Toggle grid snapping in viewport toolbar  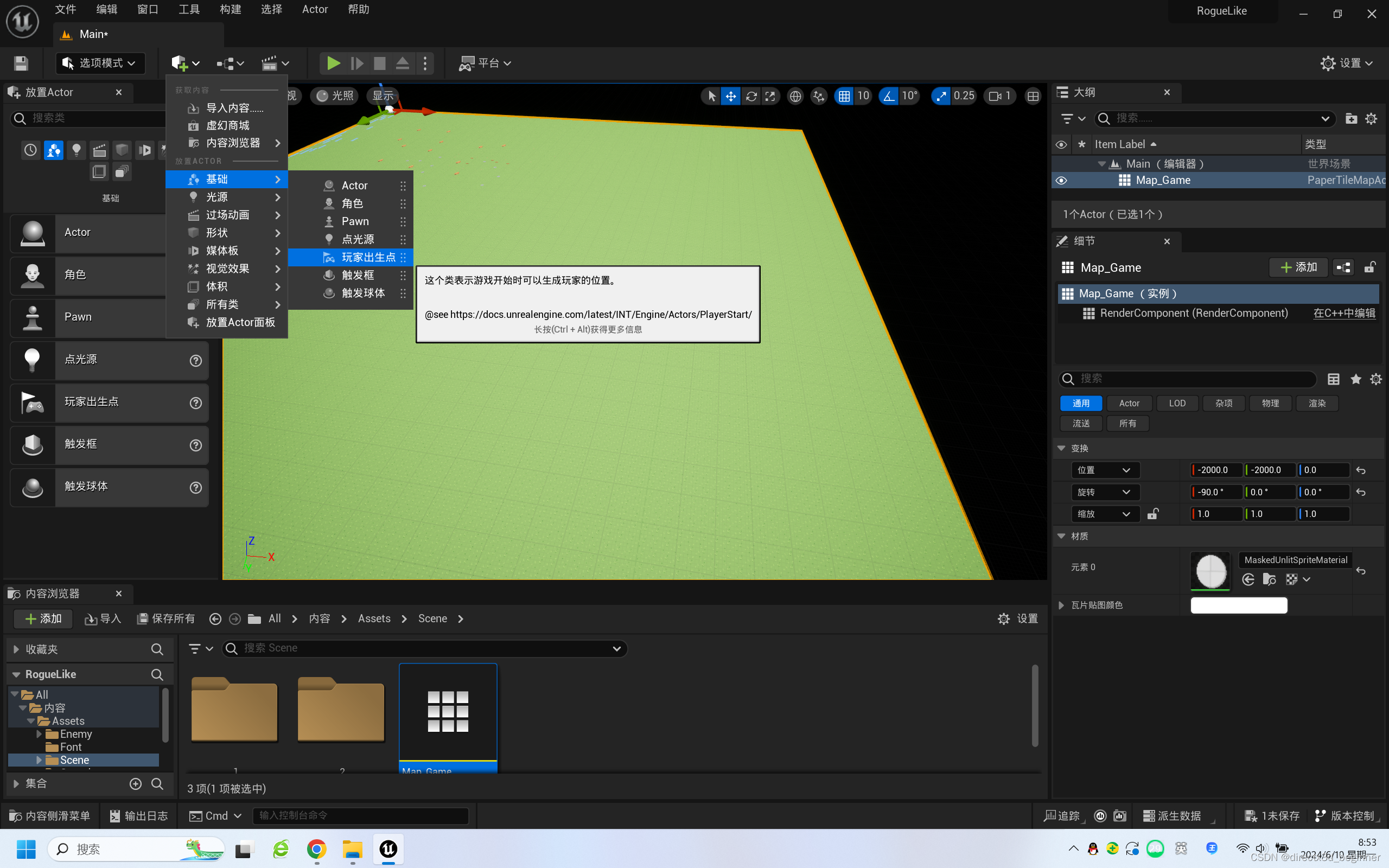[844, 96]
